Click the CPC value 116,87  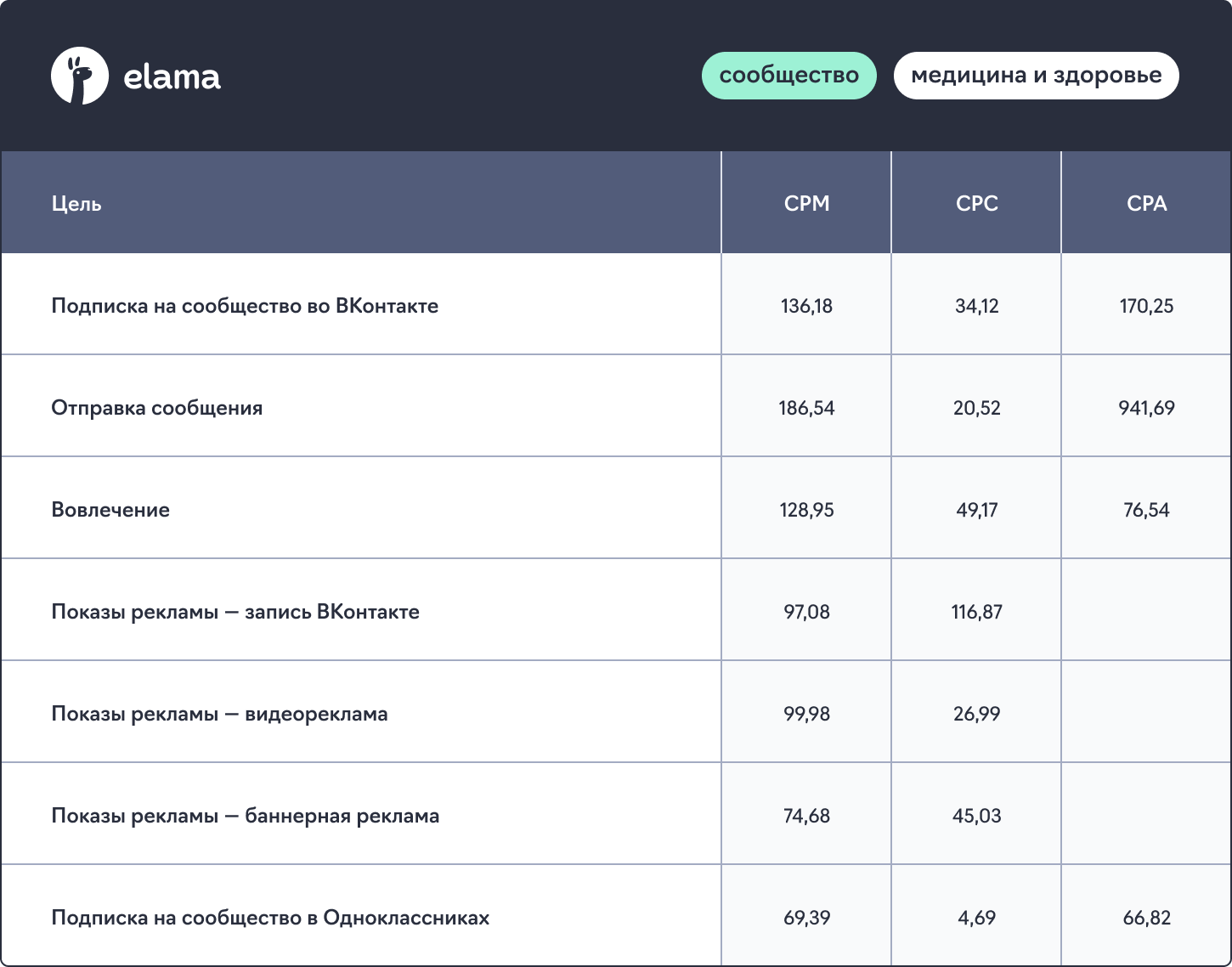click(x=976, y=612)
